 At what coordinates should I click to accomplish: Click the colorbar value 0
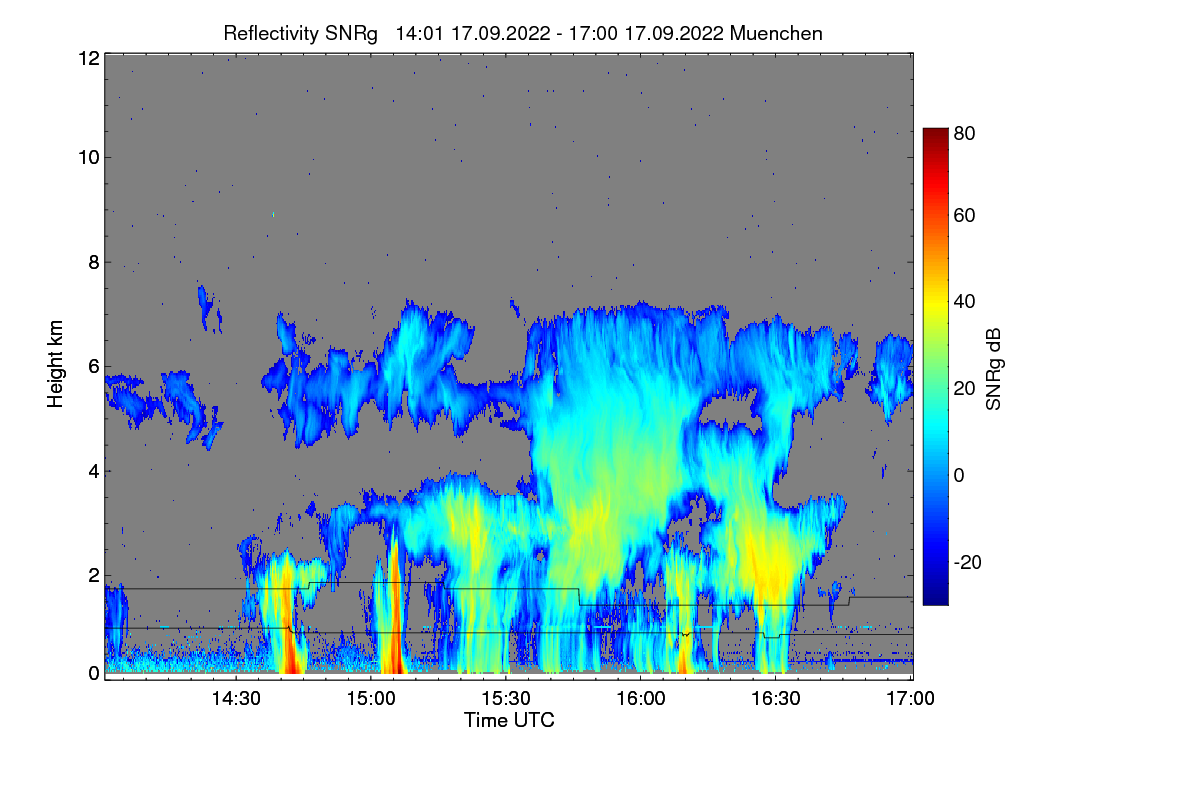coord(959,475)
